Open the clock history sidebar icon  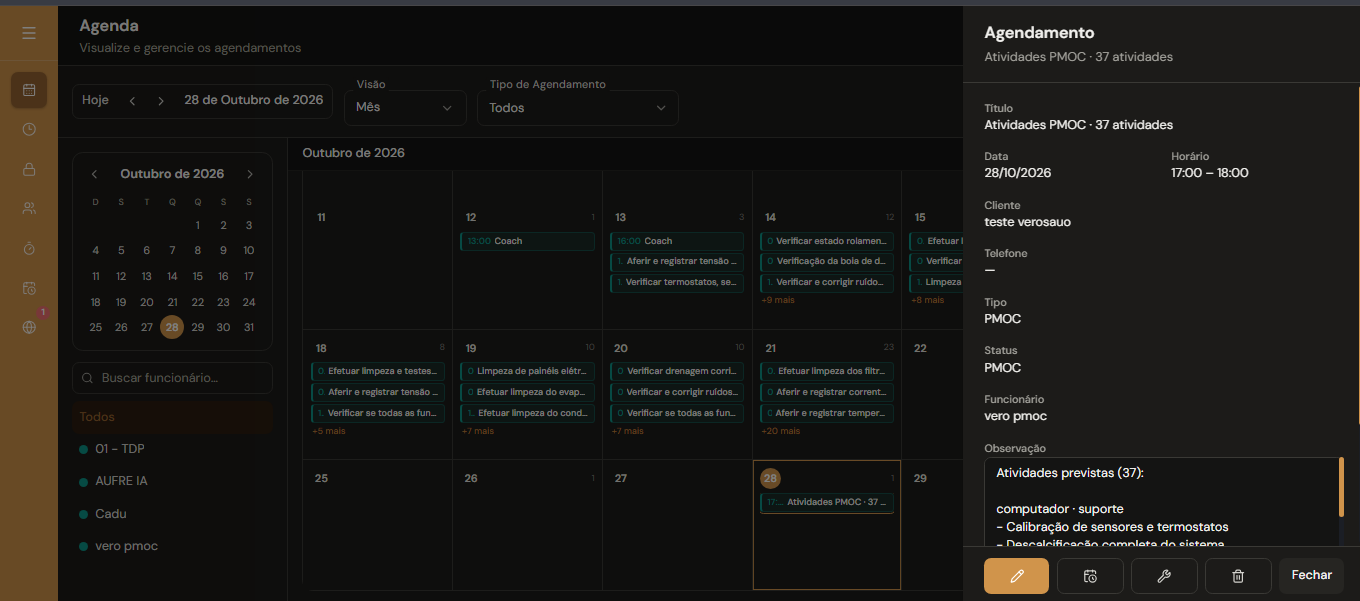(x=29, y=129)
